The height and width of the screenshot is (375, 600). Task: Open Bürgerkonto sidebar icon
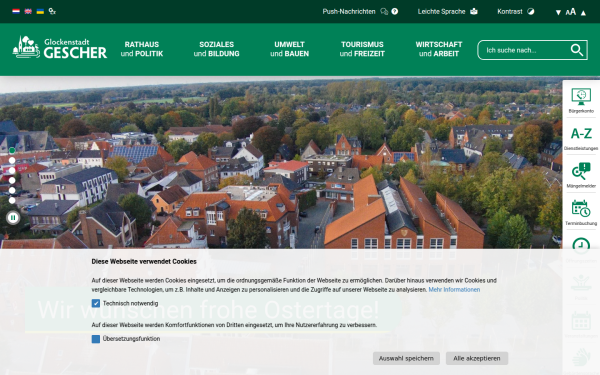coord(581,100)
